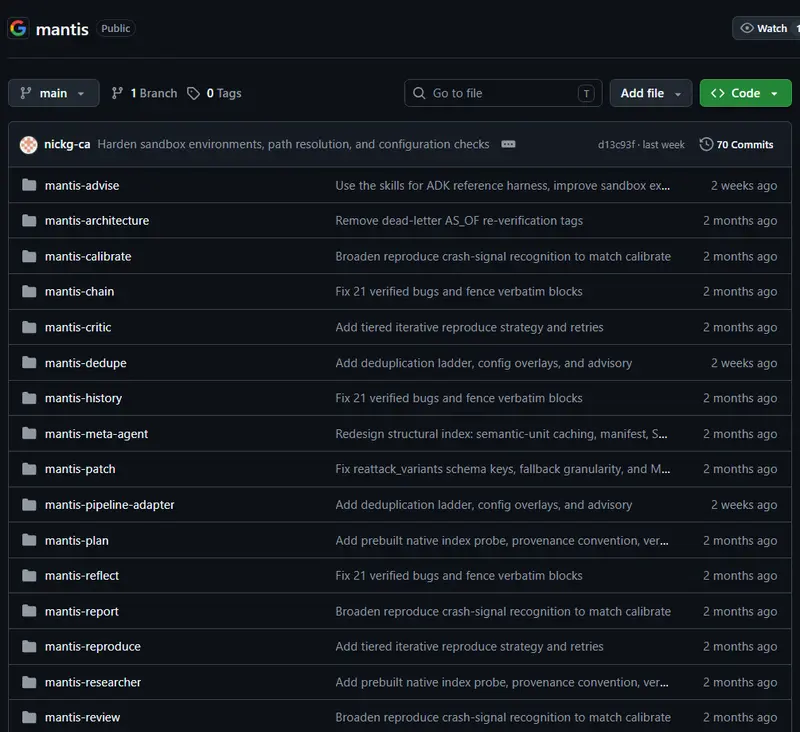Image resolution: width=800 pixels, height=732 pixels.
Task: Open the Fix reattack_variants schema keys commit
Action: (503, 469)
